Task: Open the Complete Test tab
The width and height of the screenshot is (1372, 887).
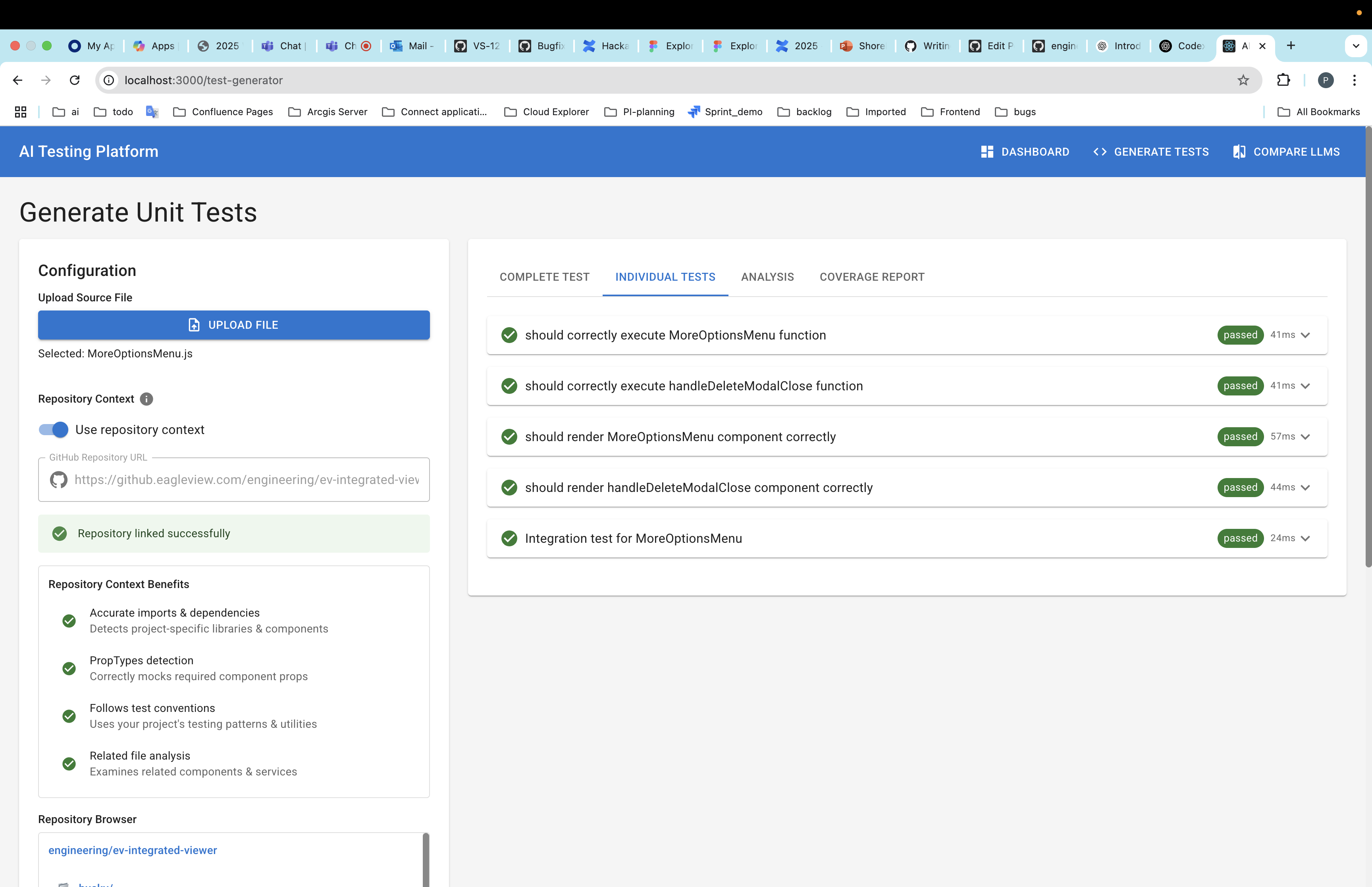Action: [x=544, y=277]
